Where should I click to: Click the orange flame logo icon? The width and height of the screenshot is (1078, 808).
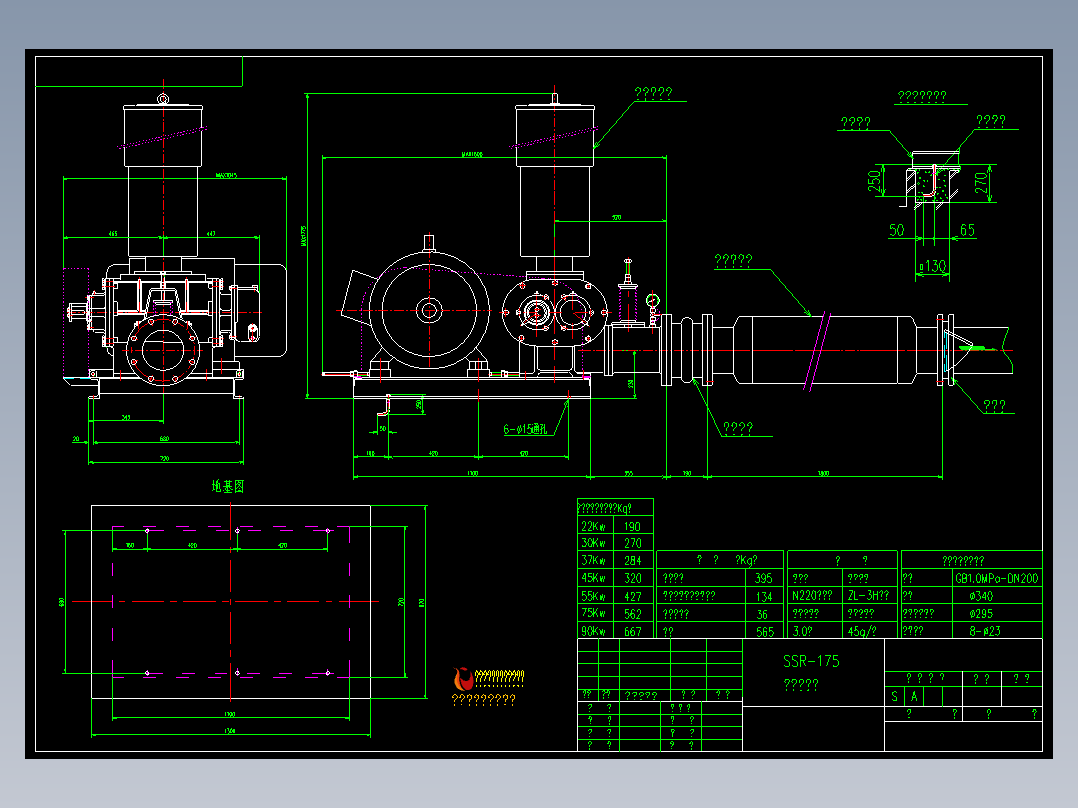tap(463, 679)
